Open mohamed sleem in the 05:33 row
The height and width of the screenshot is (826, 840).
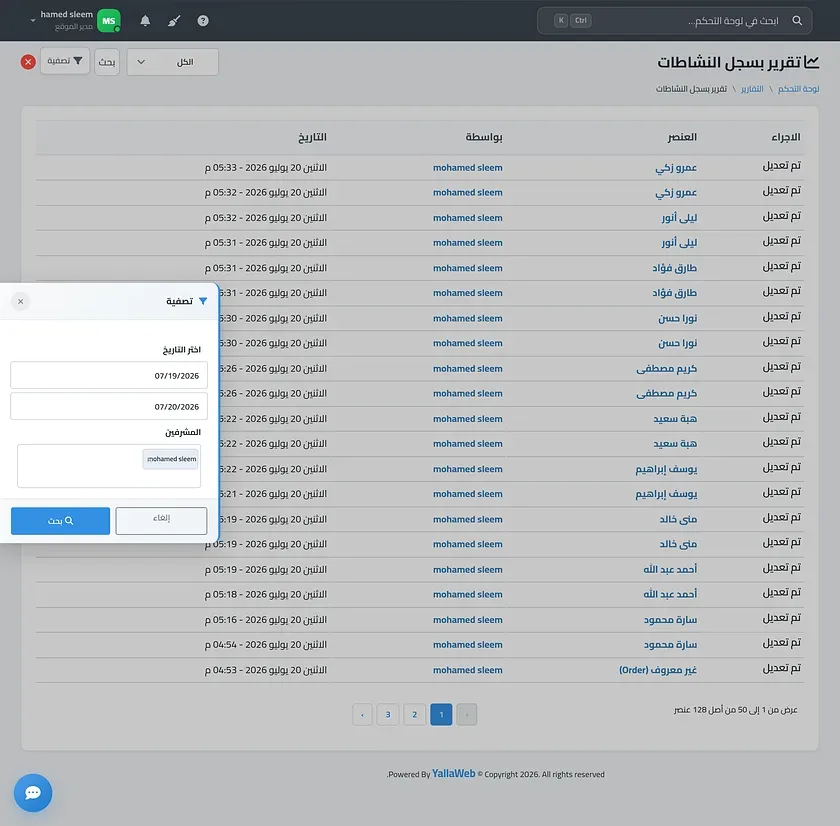pyautogui.click(x=468, y=168)
